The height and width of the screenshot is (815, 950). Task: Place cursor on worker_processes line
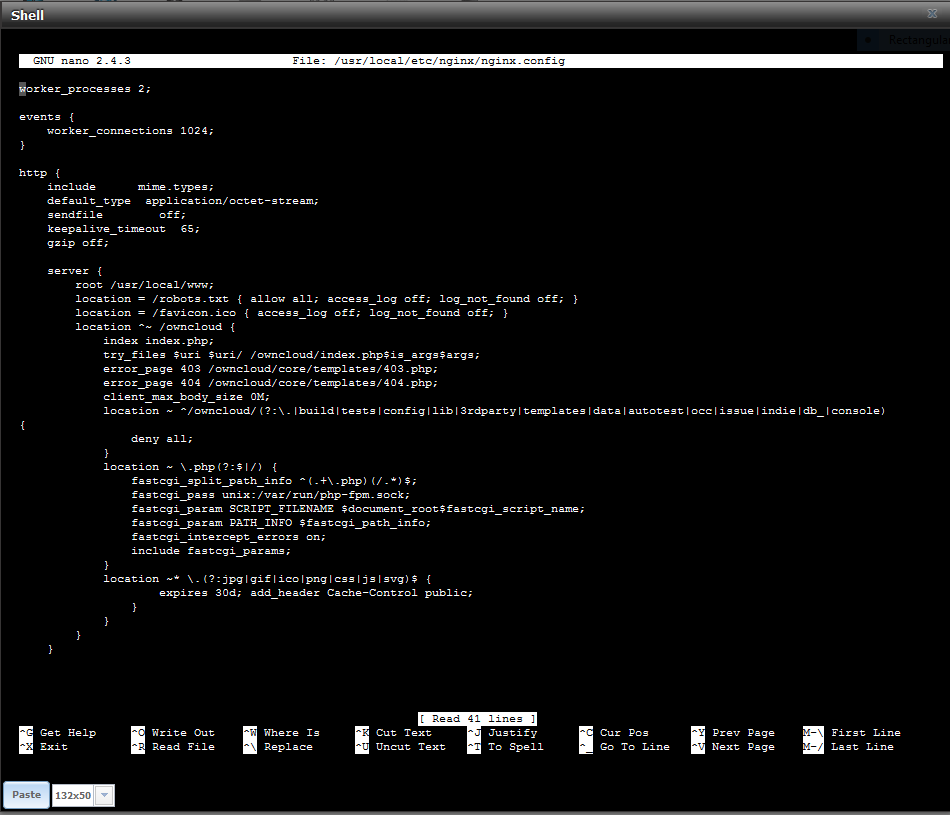click(x=85, y=89)
